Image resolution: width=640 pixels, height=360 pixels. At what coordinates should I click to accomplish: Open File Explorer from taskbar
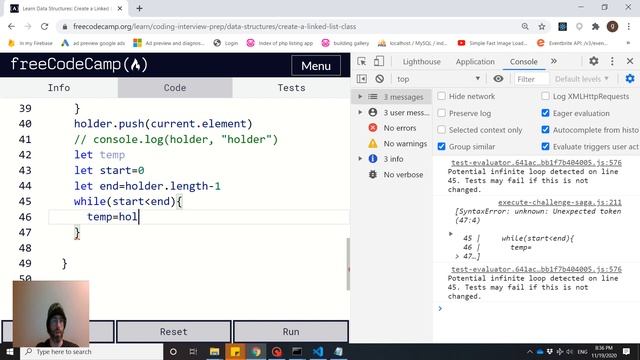click(214, 351)
